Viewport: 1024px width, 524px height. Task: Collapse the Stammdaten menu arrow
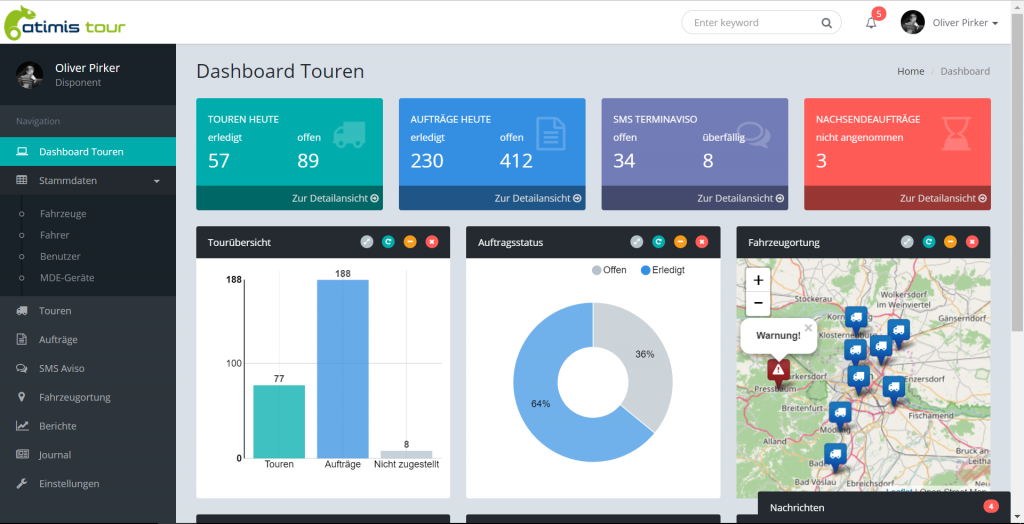point(157,181)
